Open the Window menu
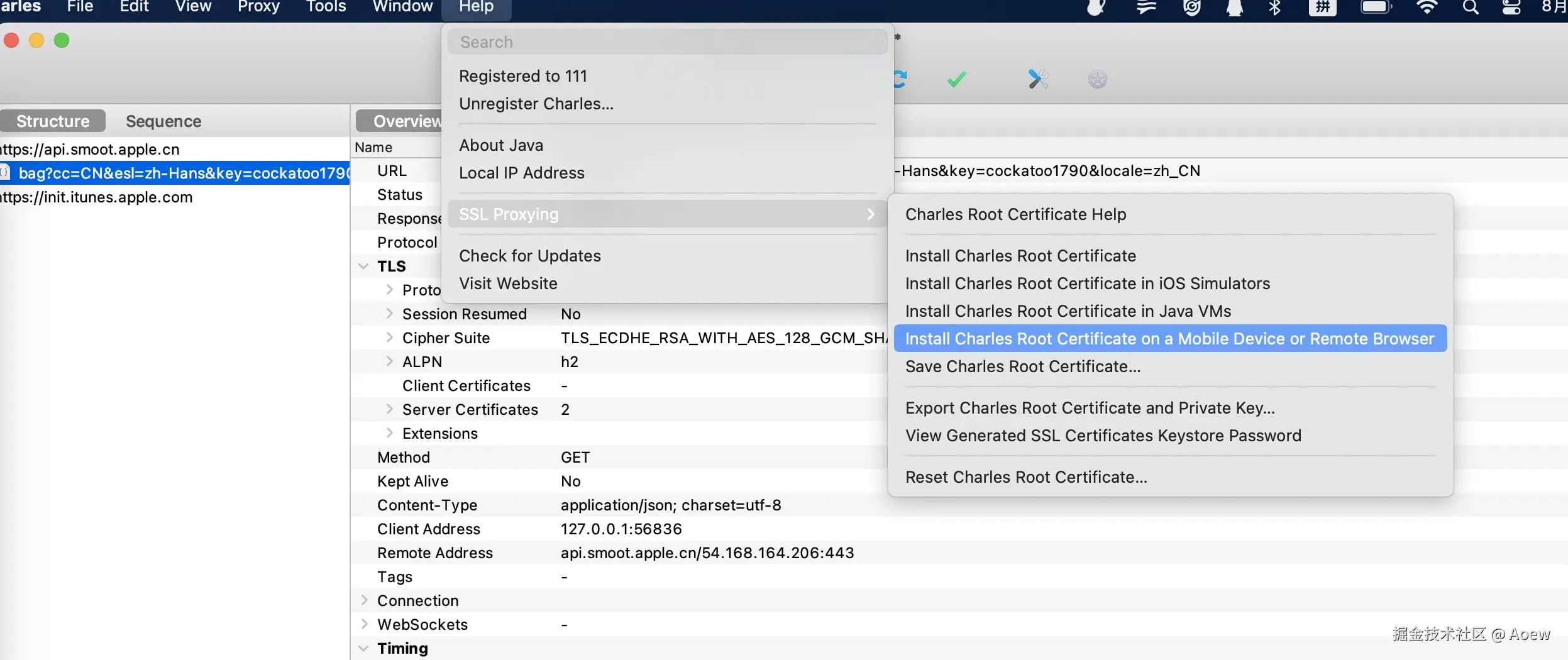 402,7
